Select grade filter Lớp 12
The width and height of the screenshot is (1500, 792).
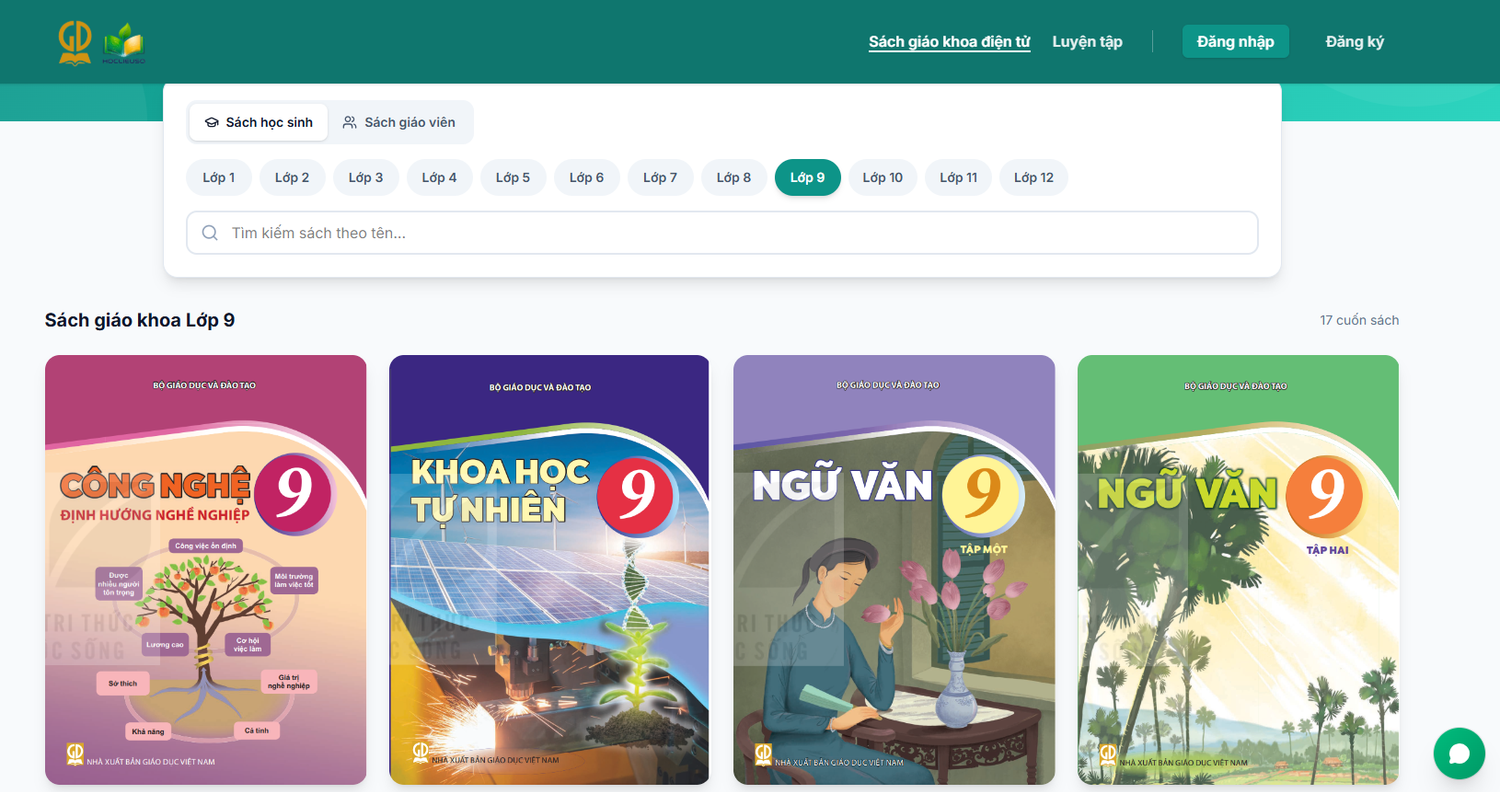(1034, 177)
